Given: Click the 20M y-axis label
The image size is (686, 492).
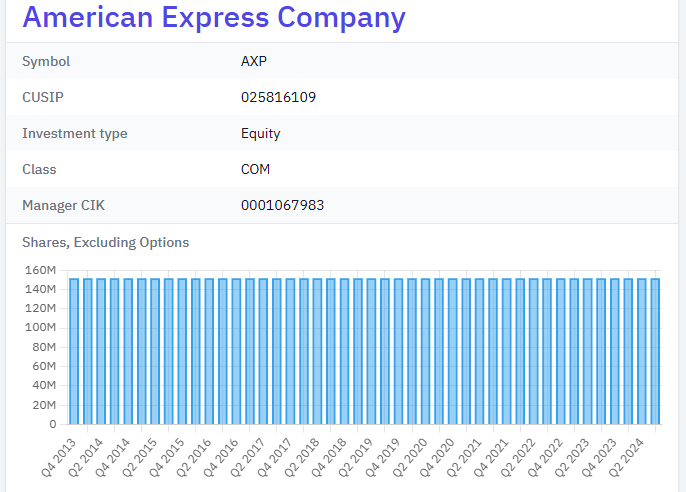Looking at the screenshot, I should point(44,405).
